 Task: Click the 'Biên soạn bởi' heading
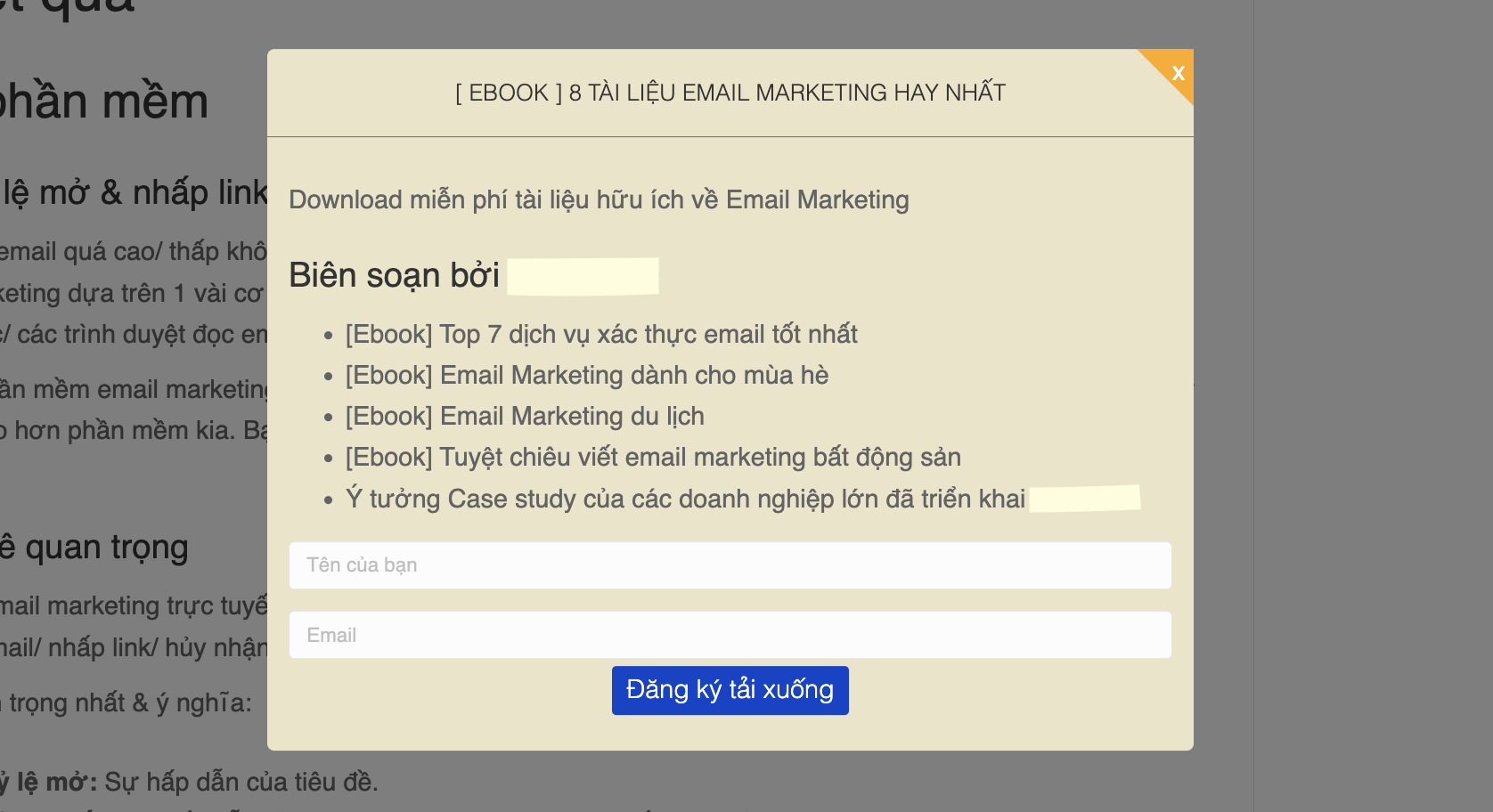pos(394,276)
